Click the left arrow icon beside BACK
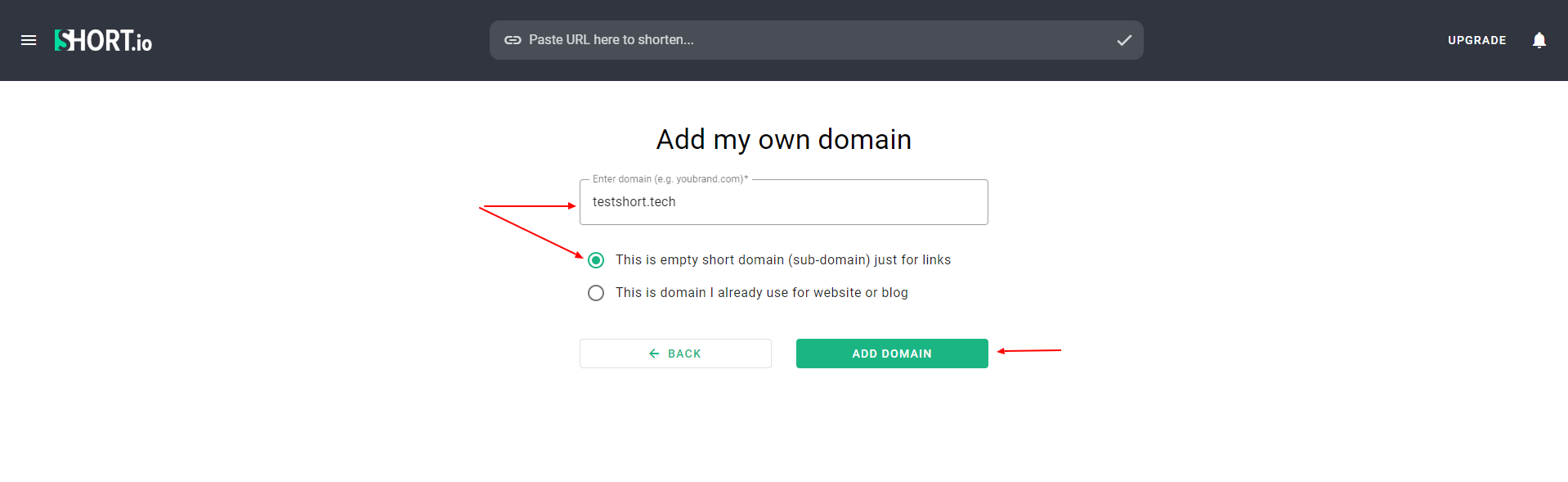This screenshot has width=1568, height=482. tap(654, 354)
